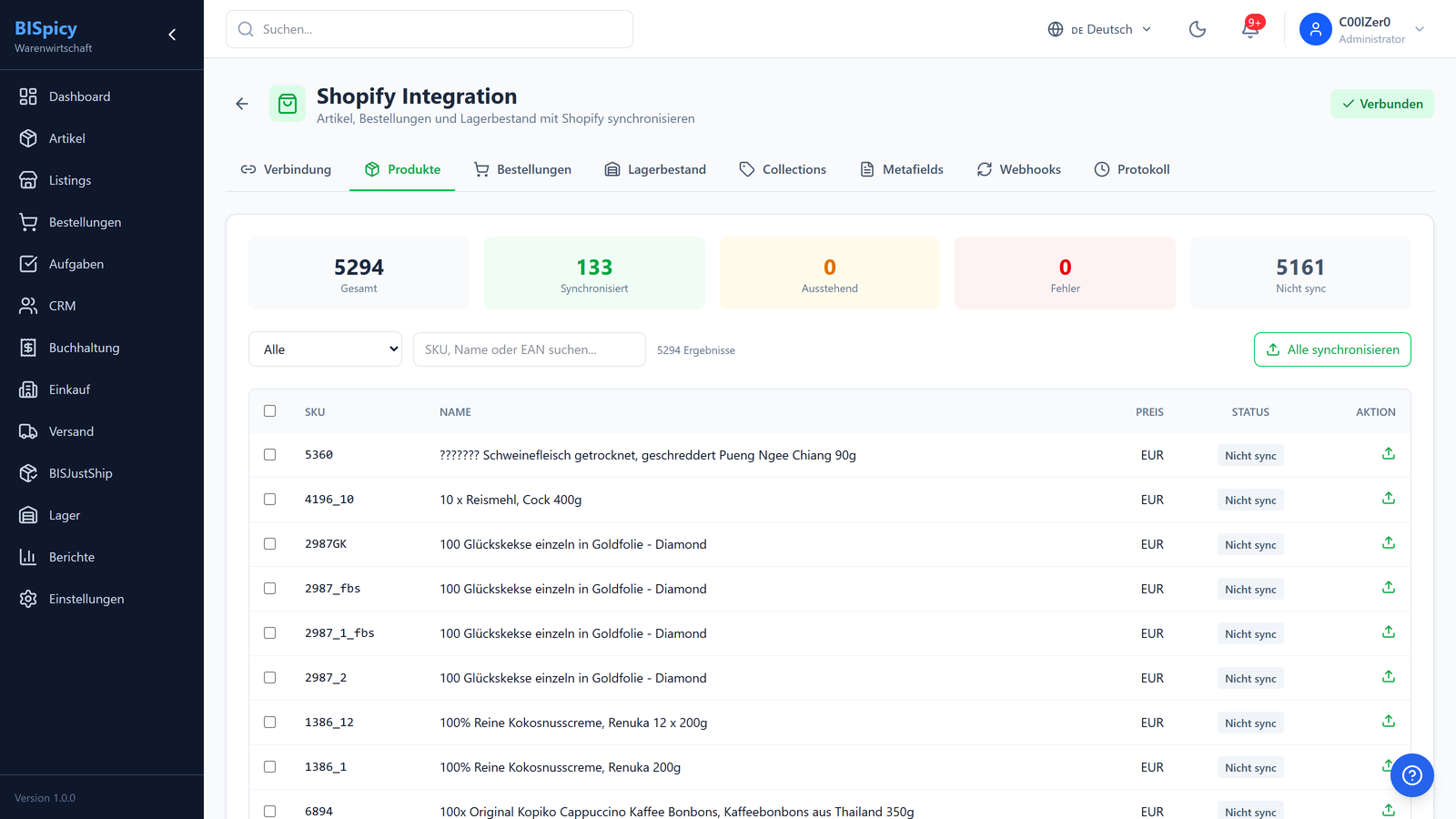Expand the C00lZer0 user account menu
This screenshot has height=819, width=1456.
point(1362,29)
